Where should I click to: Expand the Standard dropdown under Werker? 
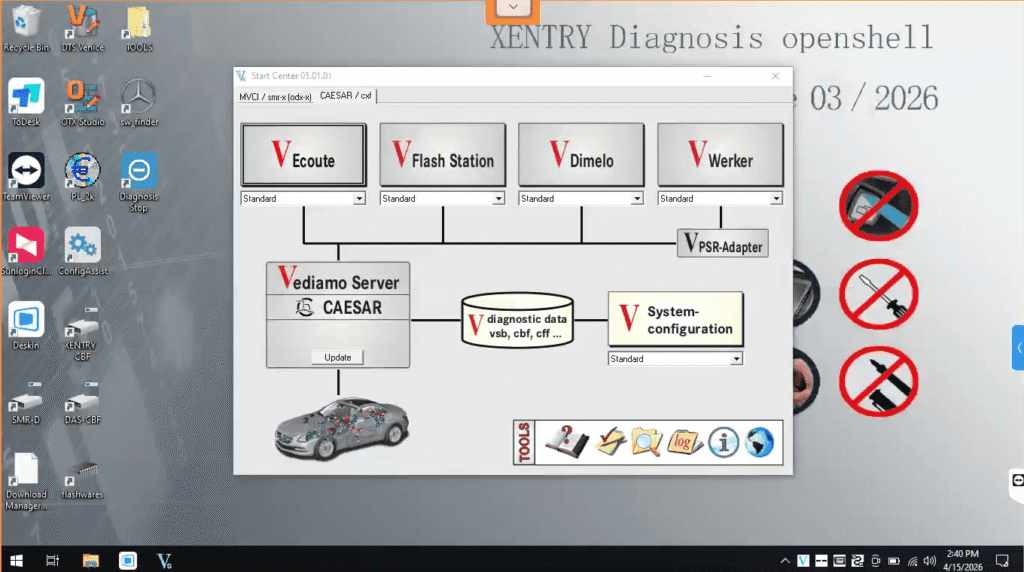[x=775, y=199]
